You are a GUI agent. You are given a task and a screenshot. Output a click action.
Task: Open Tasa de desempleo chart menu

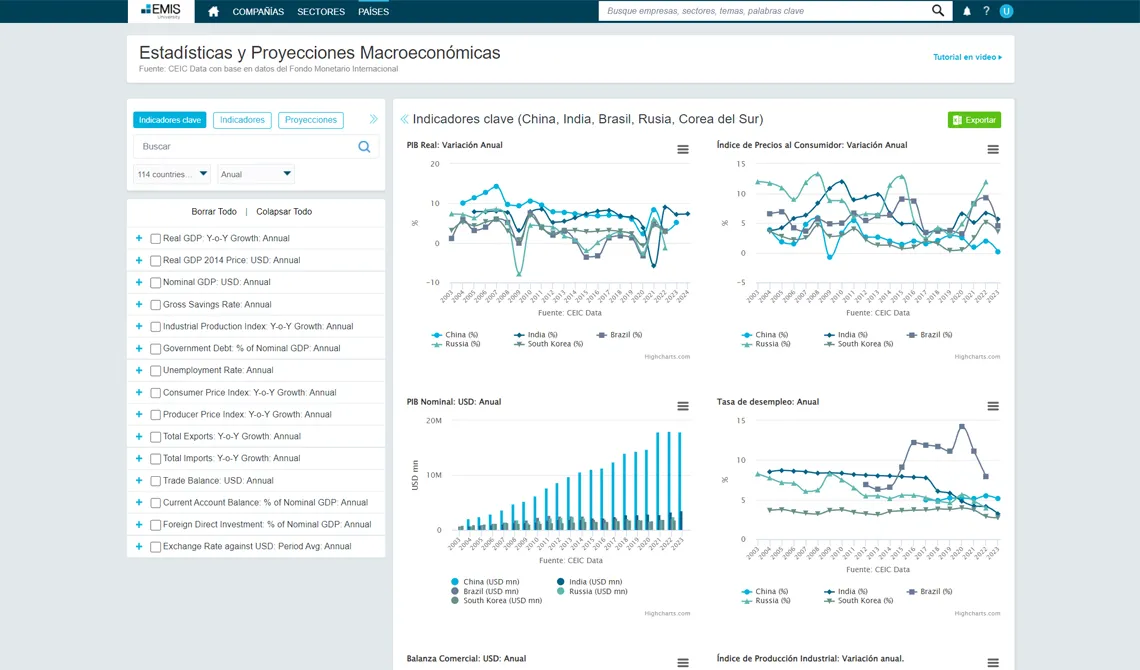992,406
